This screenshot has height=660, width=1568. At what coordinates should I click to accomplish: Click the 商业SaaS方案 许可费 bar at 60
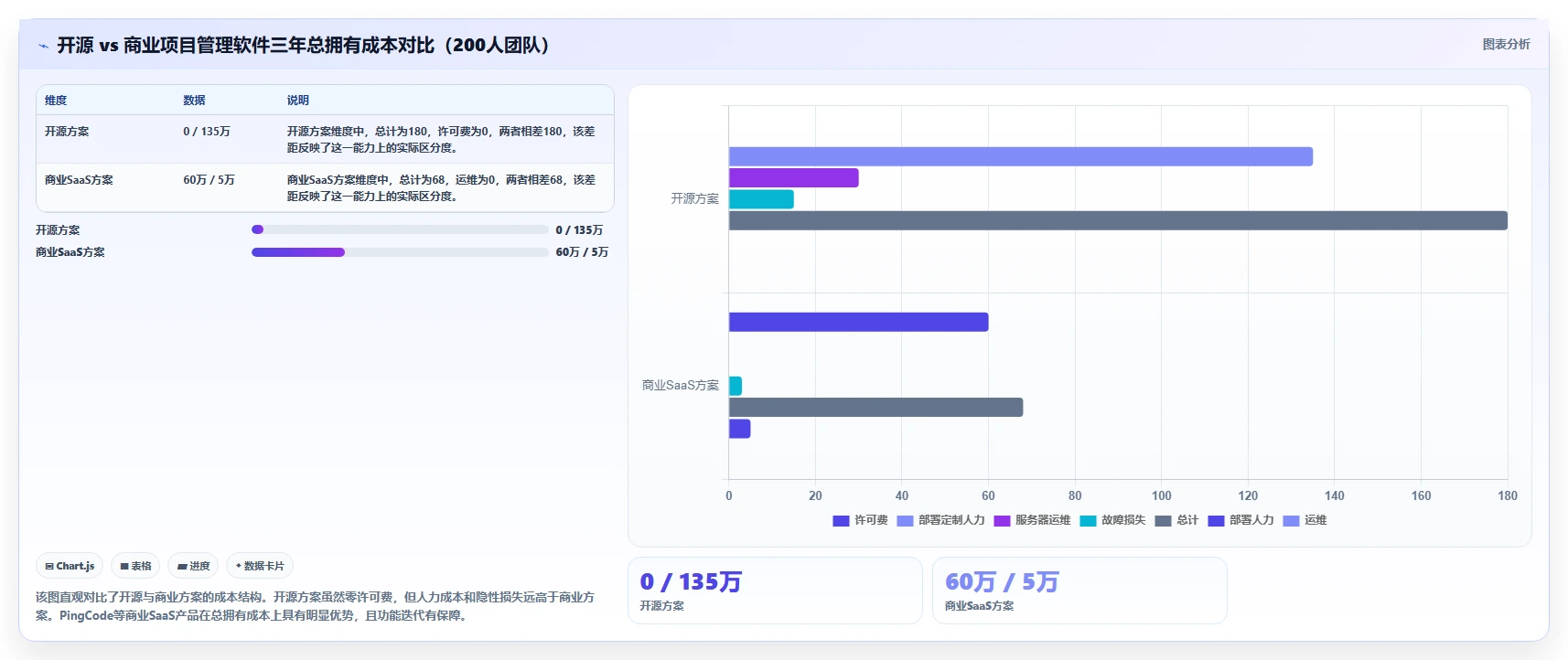coord(859,322)
